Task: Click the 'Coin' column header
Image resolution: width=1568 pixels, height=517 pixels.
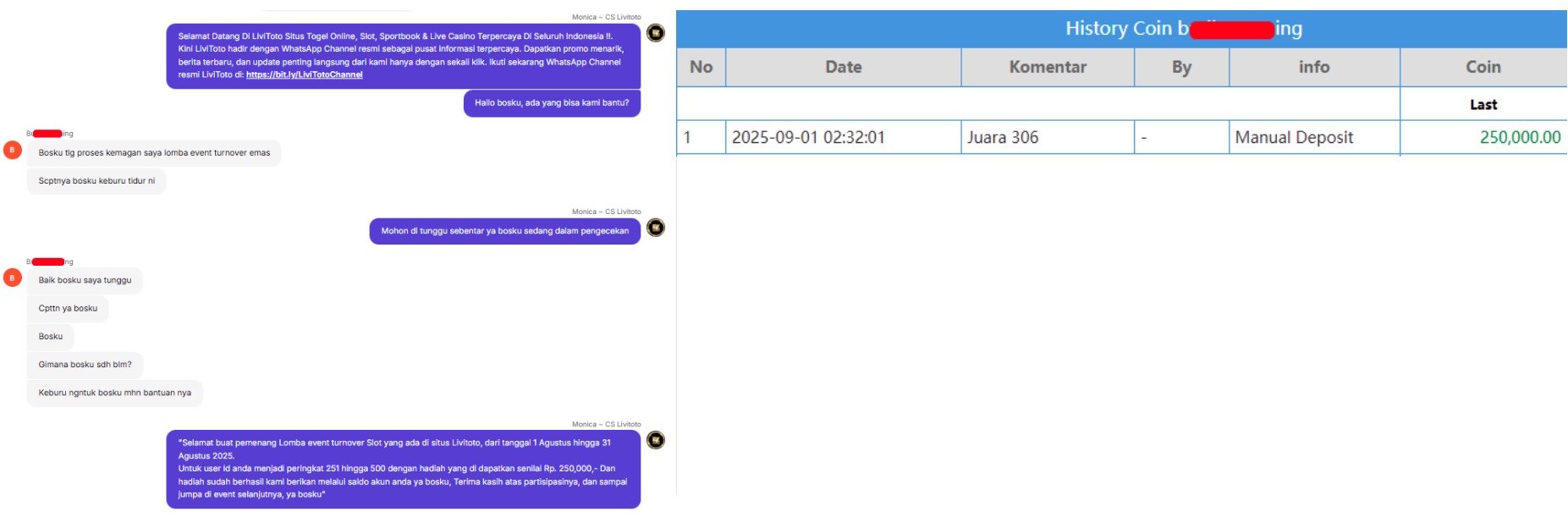Action: (x=1483, y=67)
